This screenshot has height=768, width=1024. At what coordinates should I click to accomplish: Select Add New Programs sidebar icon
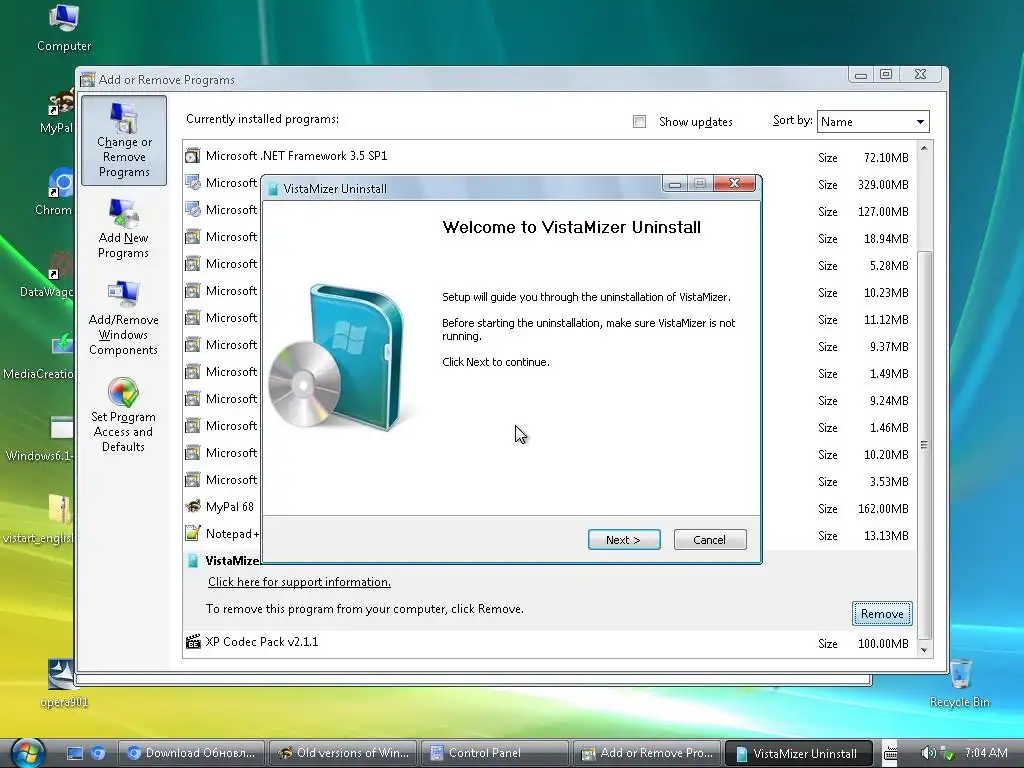point(123,229)
